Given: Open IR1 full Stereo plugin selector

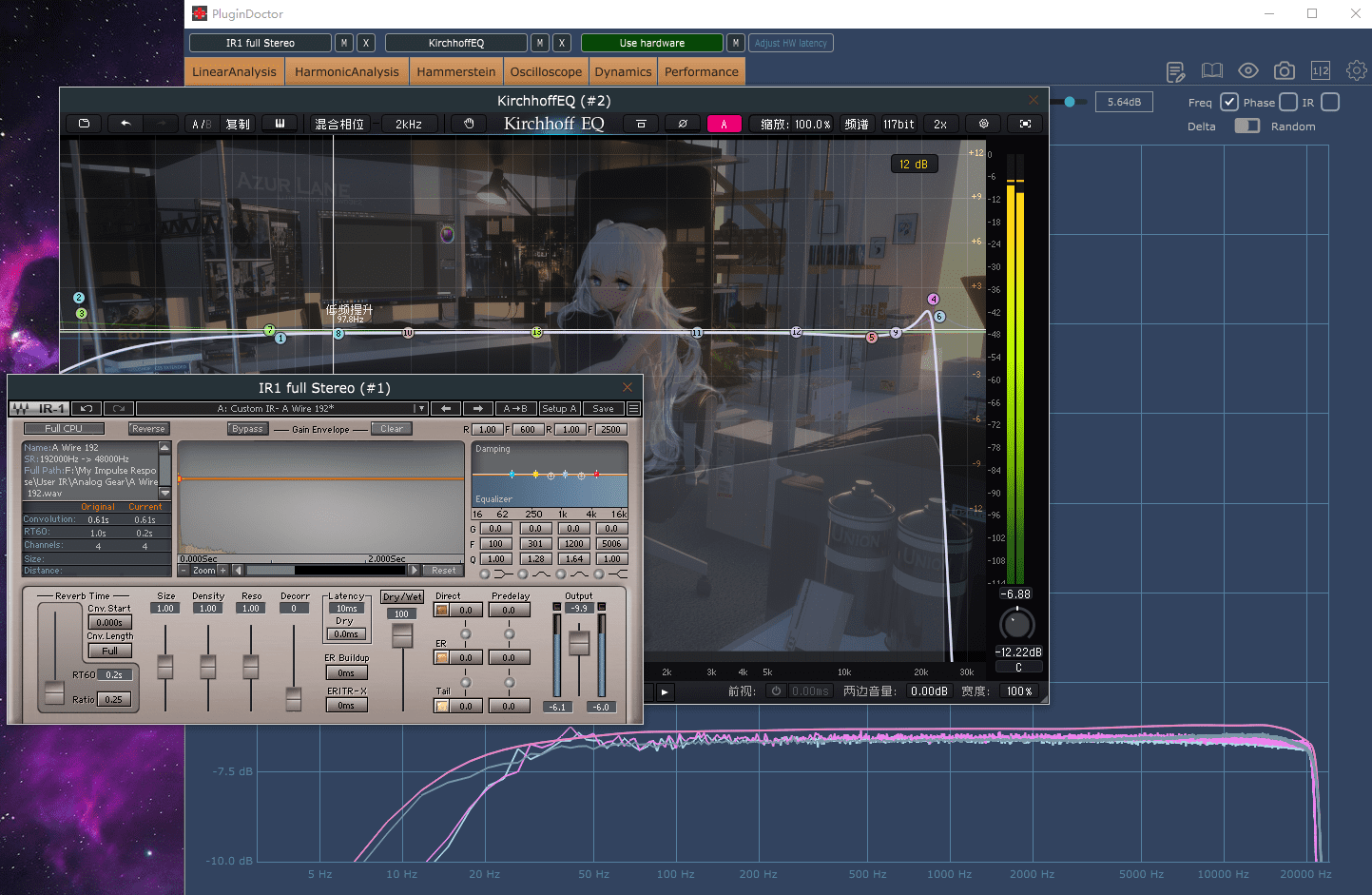Looking at the screenshot, I should pyautogui.click(x=261, y=43).
